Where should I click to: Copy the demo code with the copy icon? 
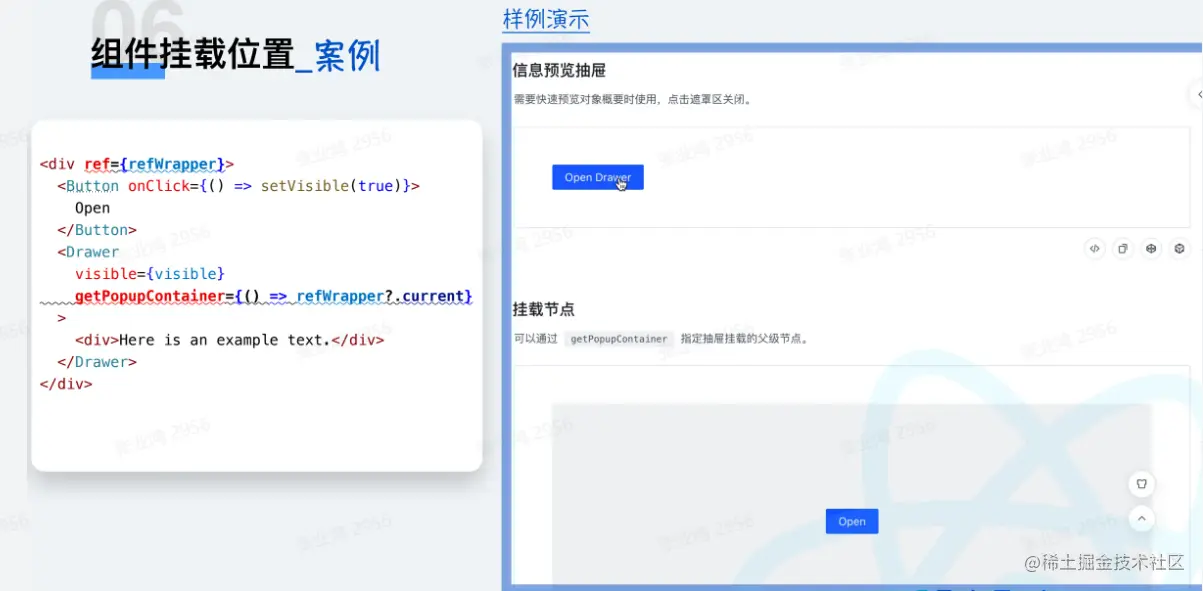pyautogui.click(x=1123, y=249)
